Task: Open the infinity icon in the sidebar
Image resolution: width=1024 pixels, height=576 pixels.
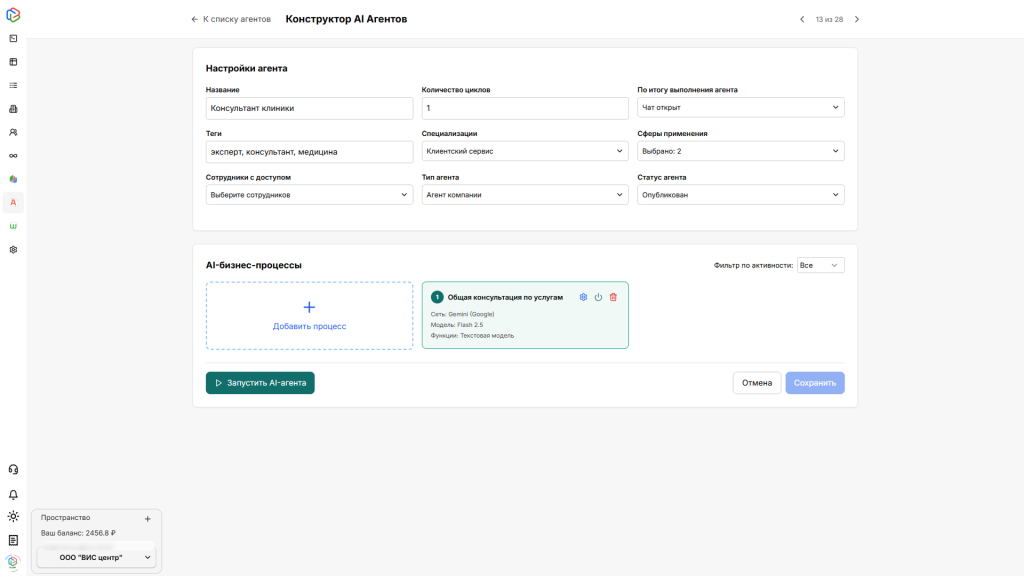Action: point(12,155)
